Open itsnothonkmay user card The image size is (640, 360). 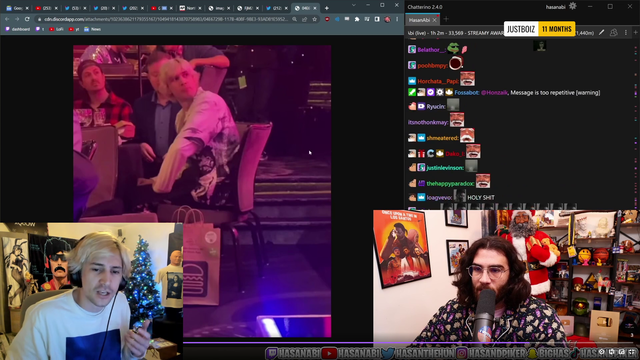pyautogui.click(x=428, y=122)
